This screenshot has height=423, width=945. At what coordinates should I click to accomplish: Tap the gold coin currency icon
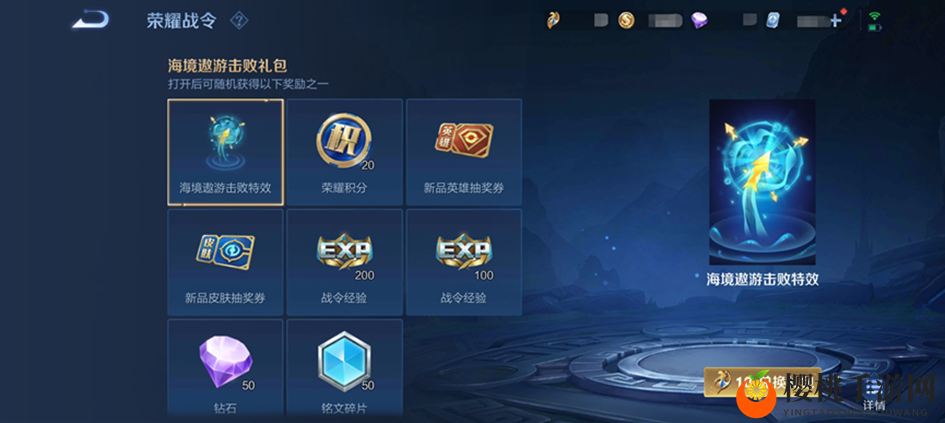pos(626,21)
